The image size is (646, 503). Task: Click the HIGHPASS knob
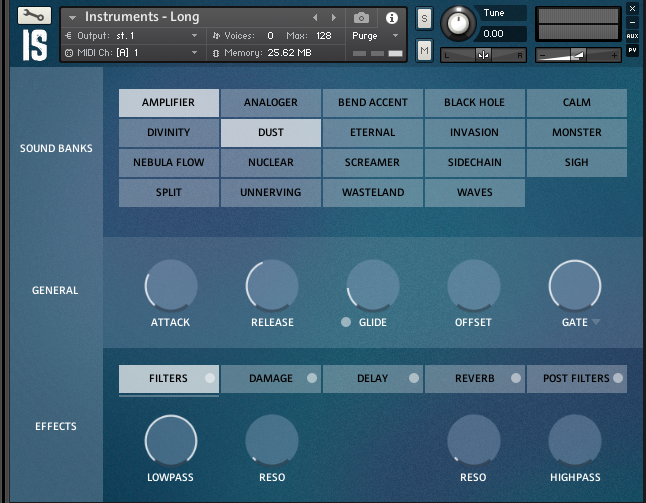pyautogui.click(x=575, y=441)
